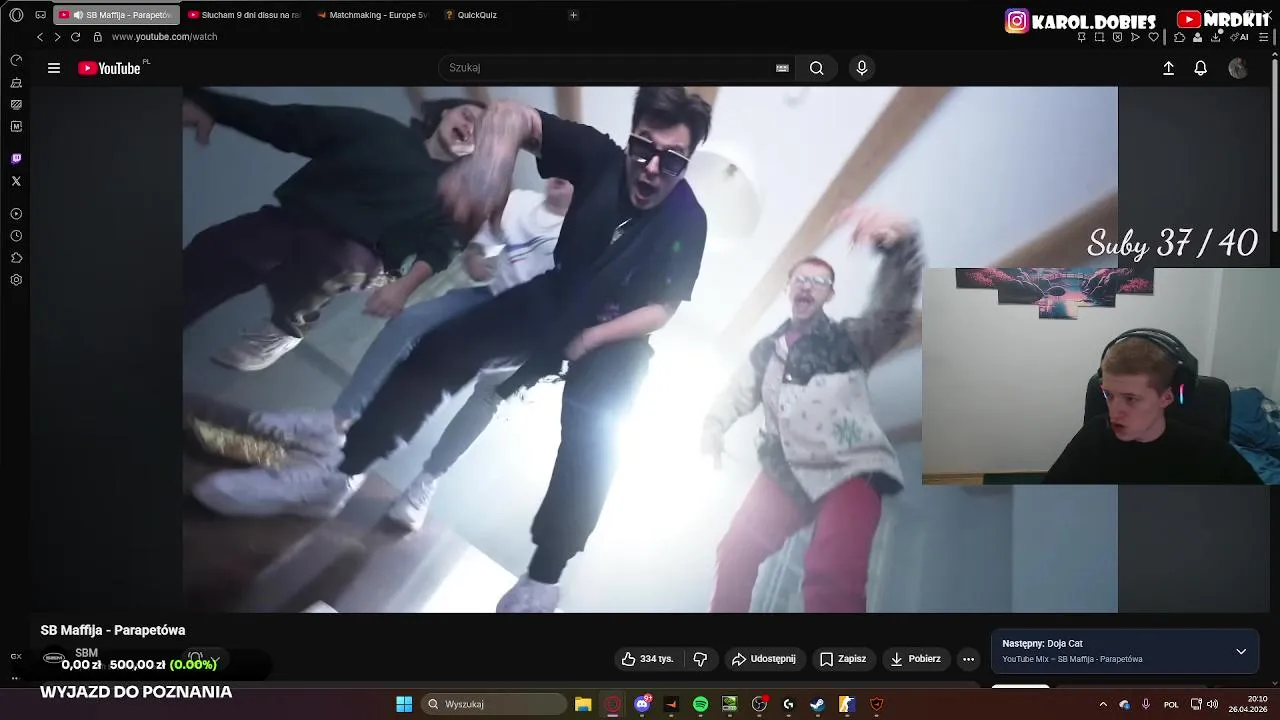Open the YouTube create upload icon
Screen dimensions: 1280x720
tap(1168, 68)
